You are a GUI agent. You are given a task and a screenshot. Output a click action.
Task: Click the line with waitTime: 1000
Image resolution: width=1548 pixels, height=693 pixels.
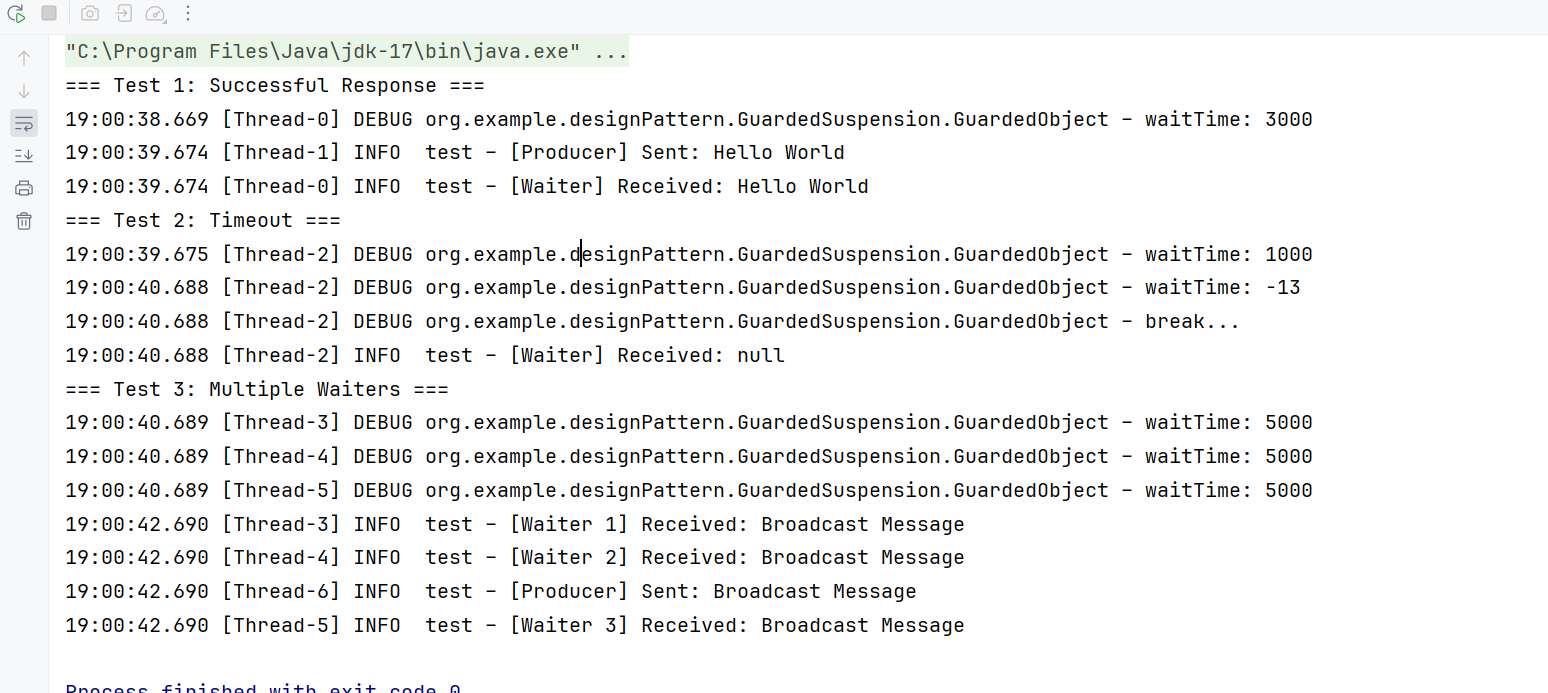coord(689,254)
